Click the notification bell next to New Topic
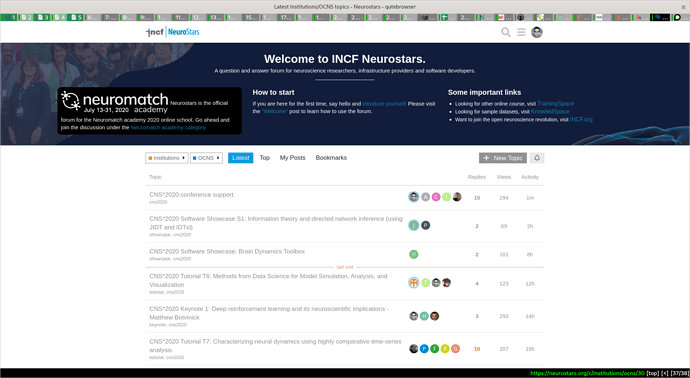The image size is (690, 378). point(537,158)
